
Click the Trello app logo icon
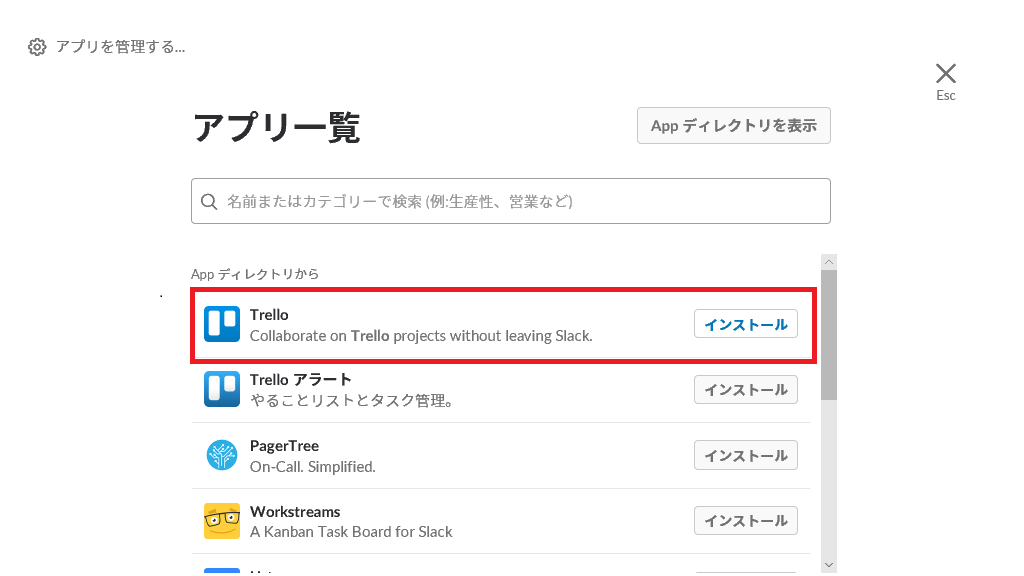222,324
